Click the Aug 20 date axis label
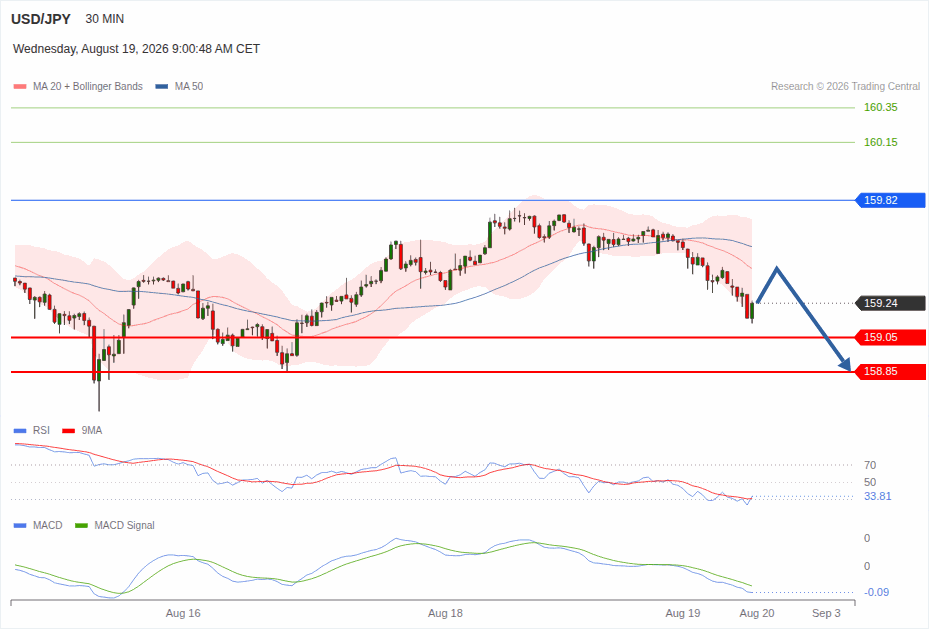Screen dimensions: 929x629 [757, 613]
